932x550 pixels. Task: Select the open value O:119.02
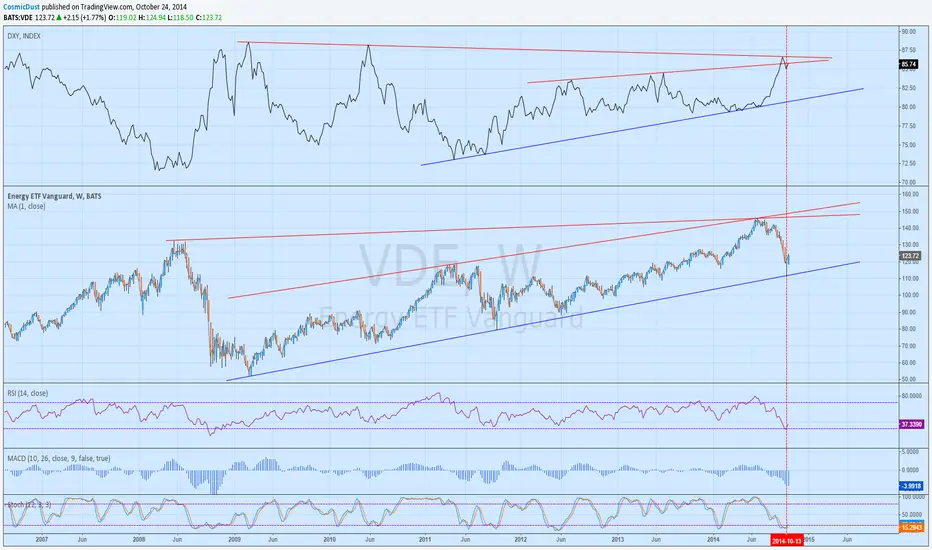tap(122, 18)
